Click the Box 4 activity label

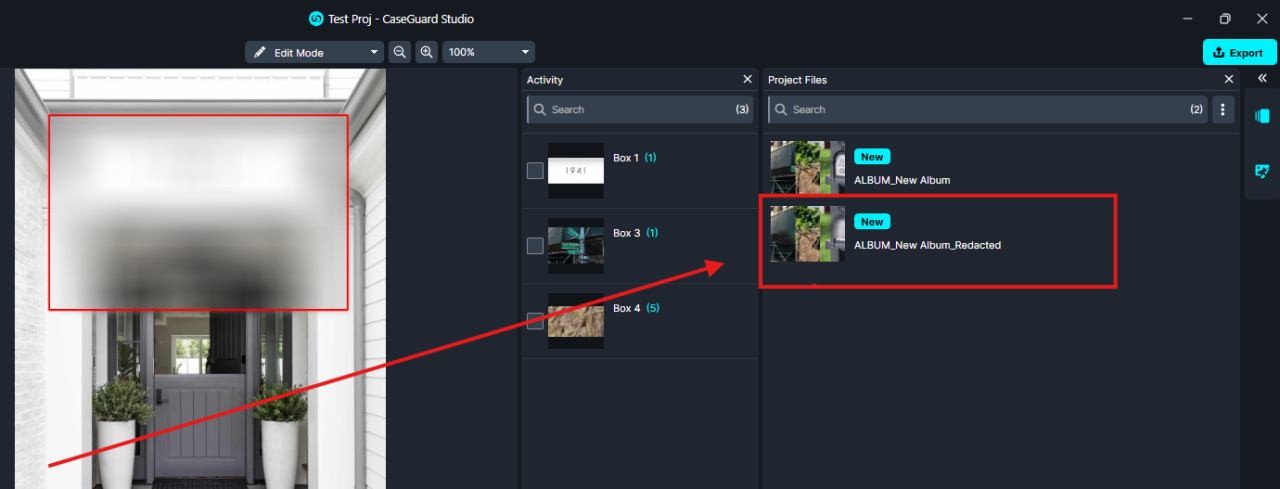(626, 308)
